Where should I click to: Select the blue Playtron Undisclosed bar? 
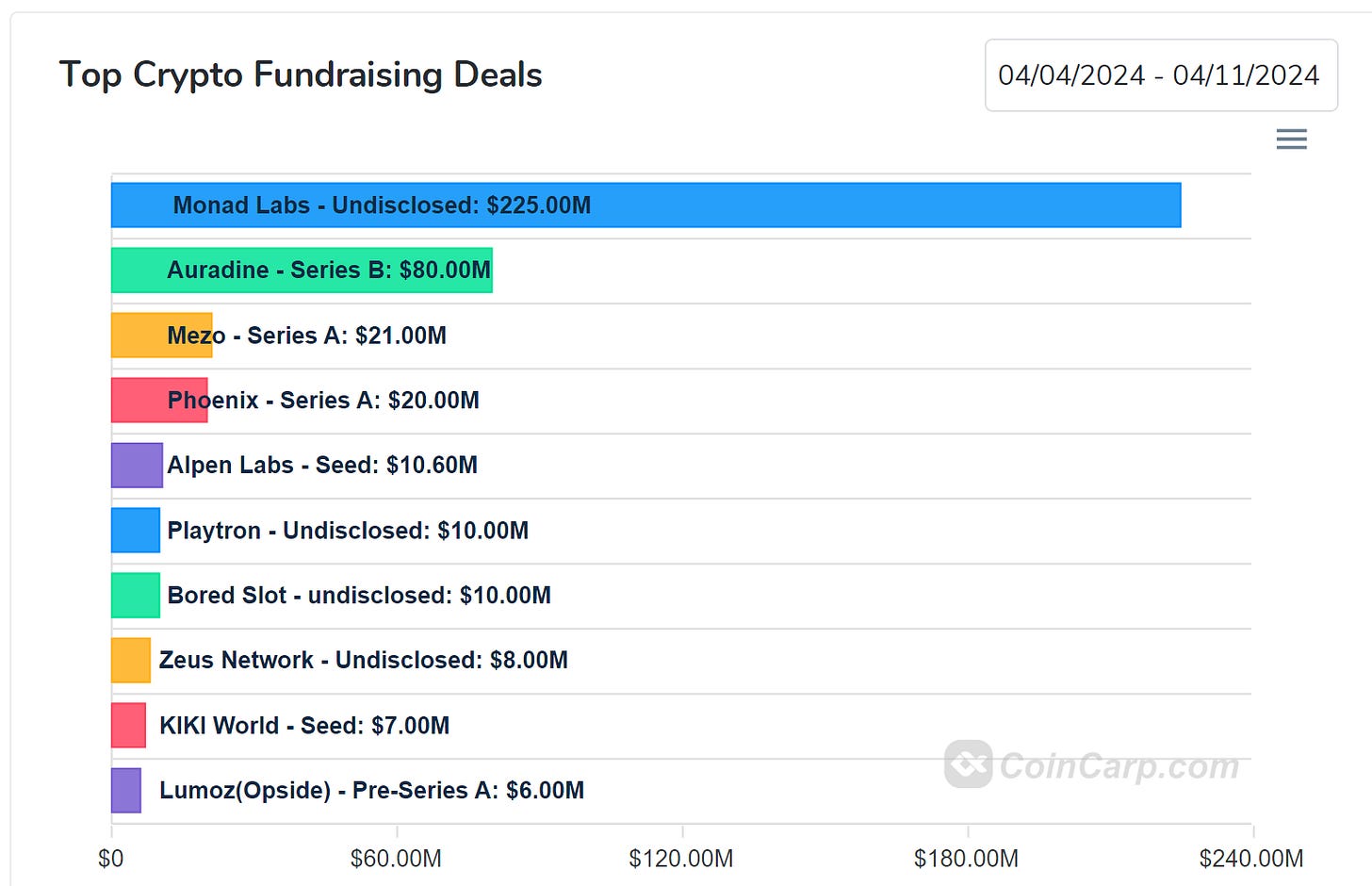click(136, 531)
